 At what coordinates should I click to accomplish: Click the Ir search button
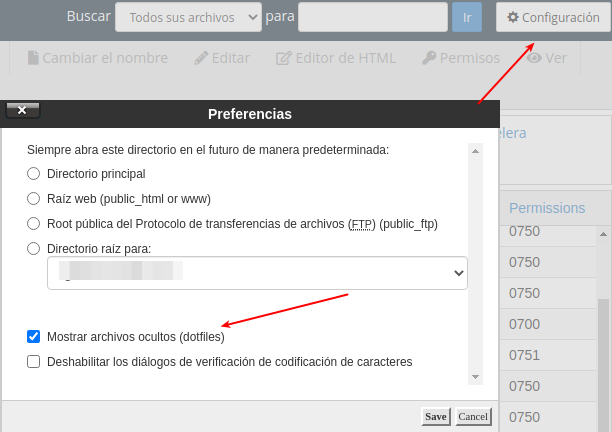(x=467, y=17)
